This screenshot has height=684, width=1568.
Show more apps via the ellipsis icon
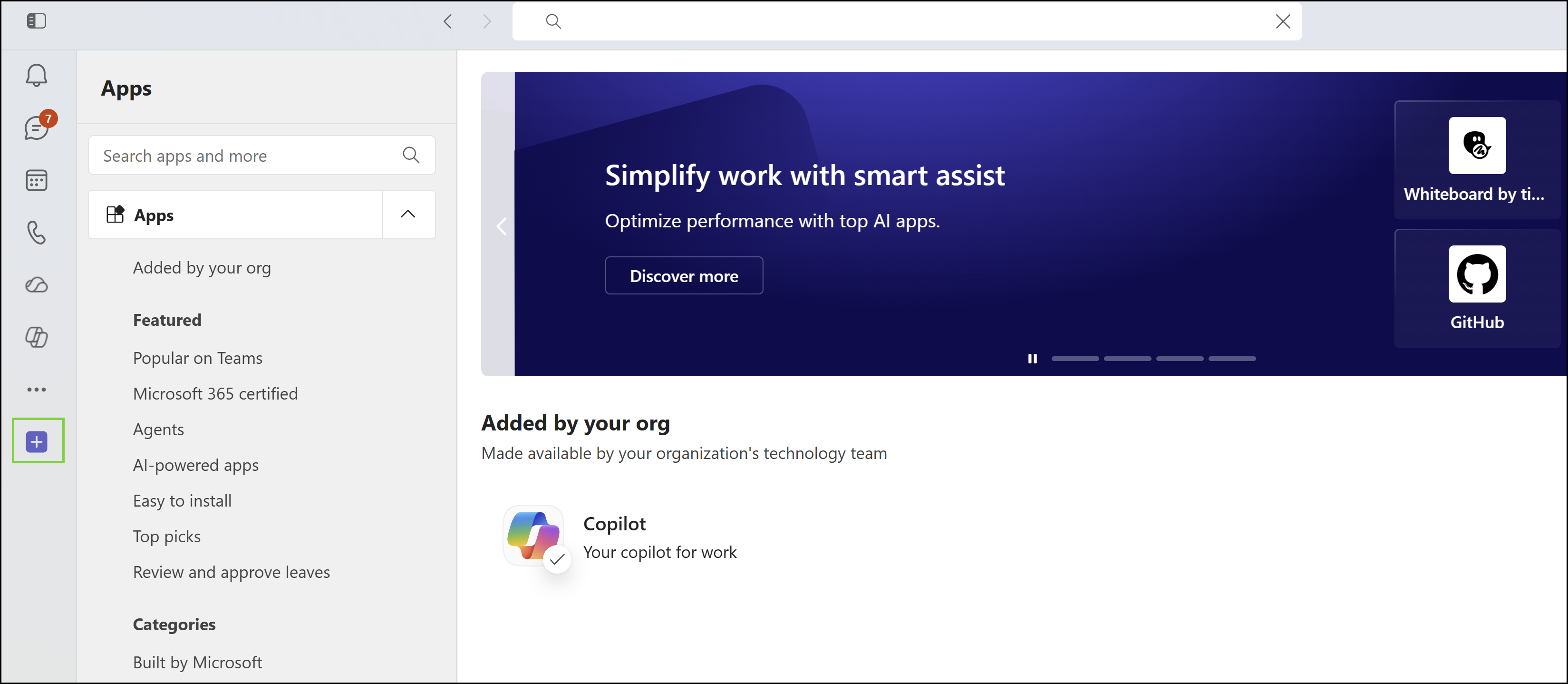(37, 390)
